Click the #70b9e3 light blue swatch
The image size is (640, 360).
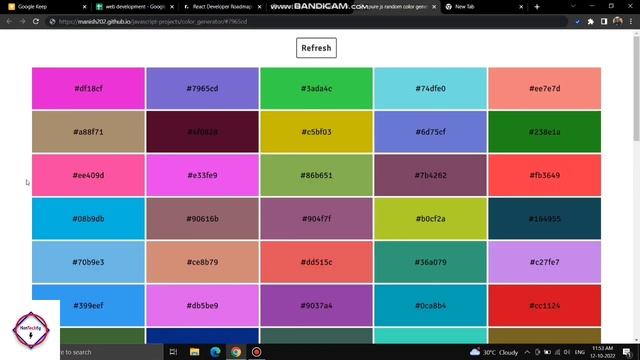click(x=88, y=262)
